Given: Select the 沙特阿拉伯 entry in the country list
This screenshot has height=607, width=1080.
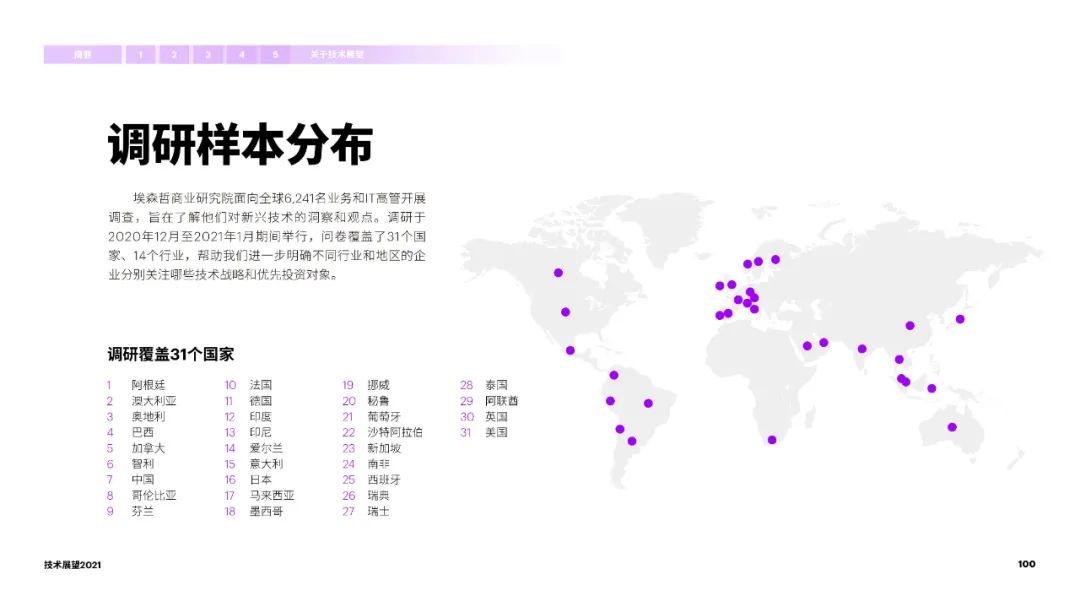Looking at the screenshot, I should (395, 433).
